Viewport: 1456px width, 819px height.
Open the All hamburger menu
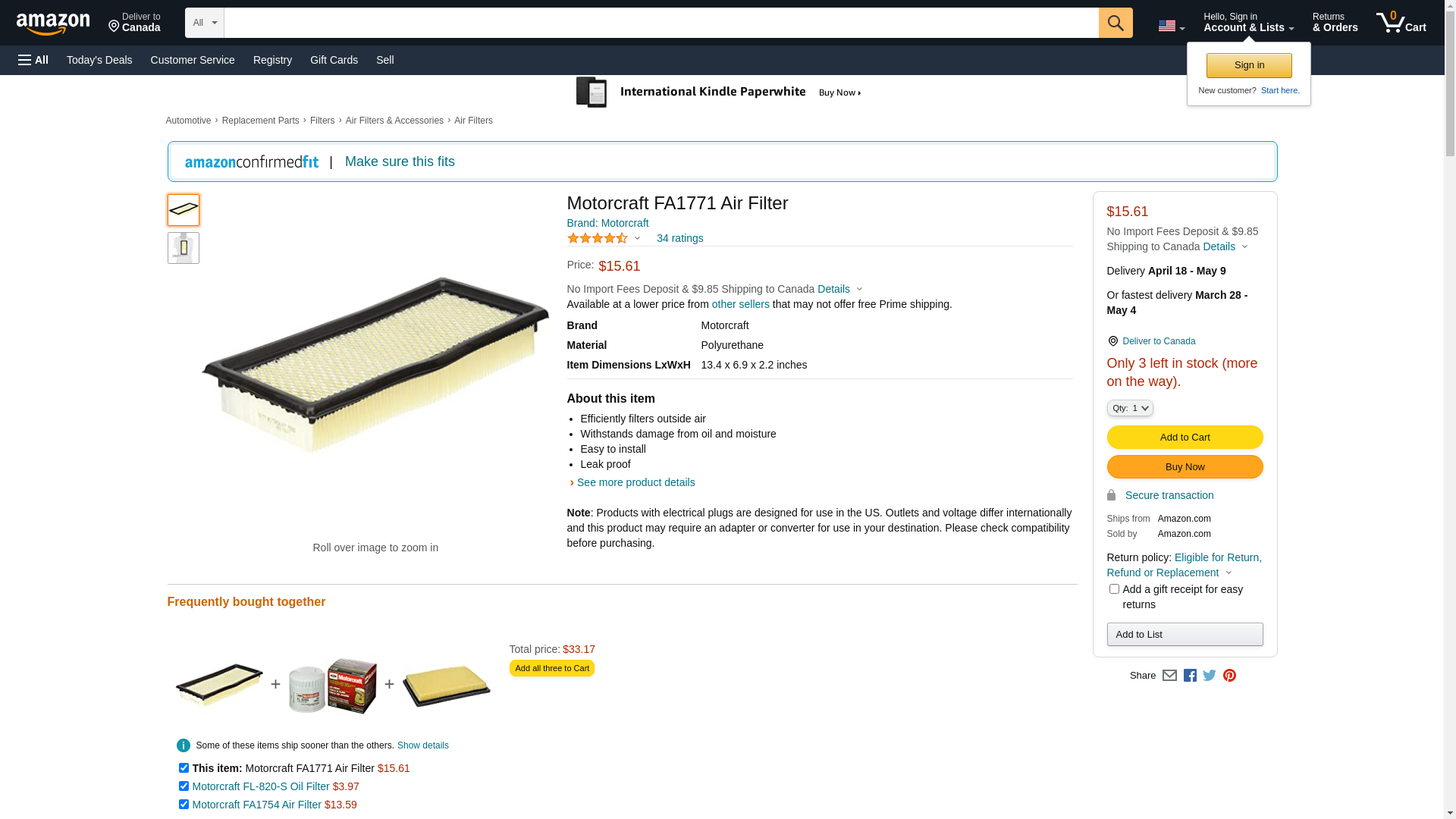coord(33,60)
